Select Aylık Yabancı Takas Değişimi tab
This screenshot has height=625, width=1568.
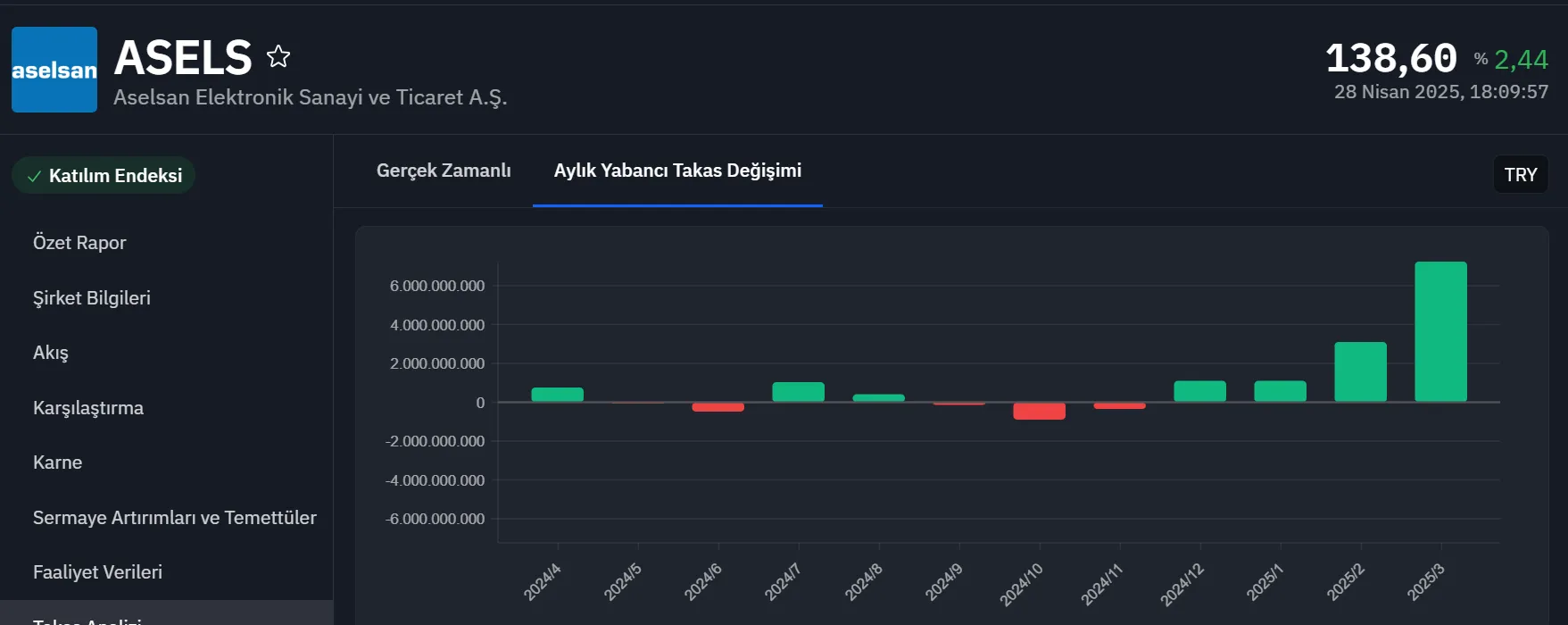[x=677, y=171]
